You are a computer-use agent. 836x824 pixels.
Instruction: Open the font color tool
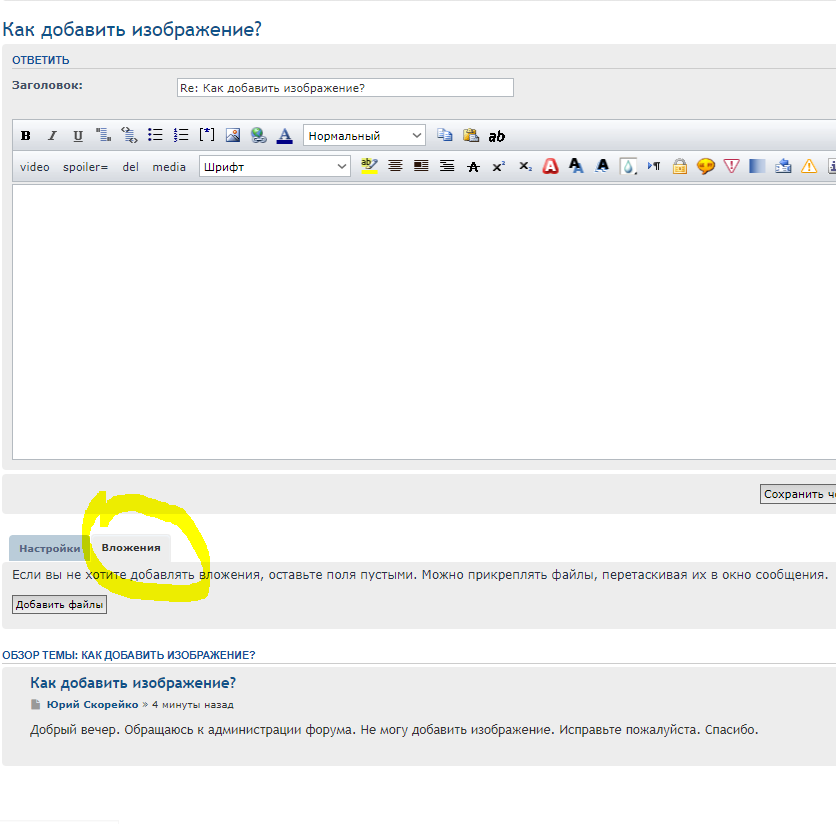coord(284,135)
